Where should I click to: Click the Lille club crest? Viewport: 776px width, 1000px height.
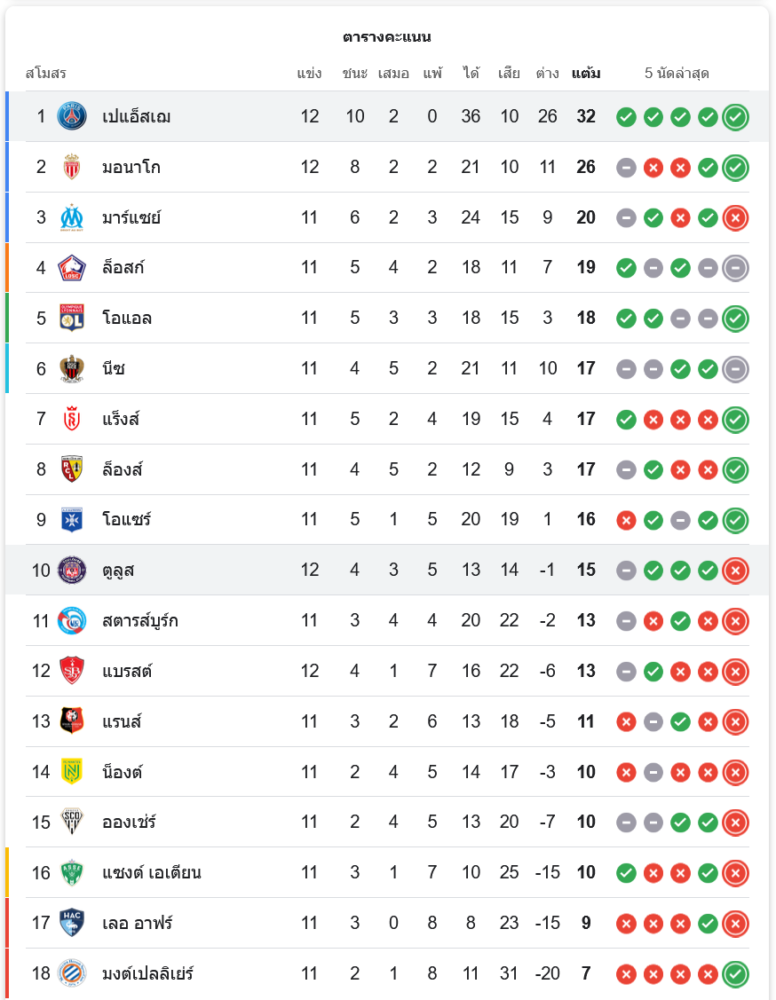point(72,267)
